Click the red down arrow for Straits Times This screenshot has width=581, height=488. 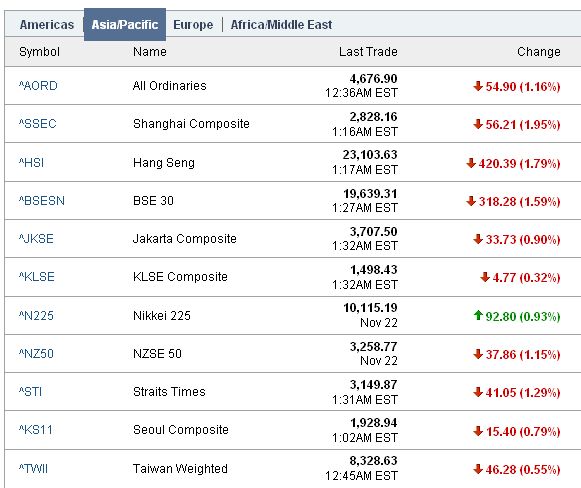(x=478, y=392)
